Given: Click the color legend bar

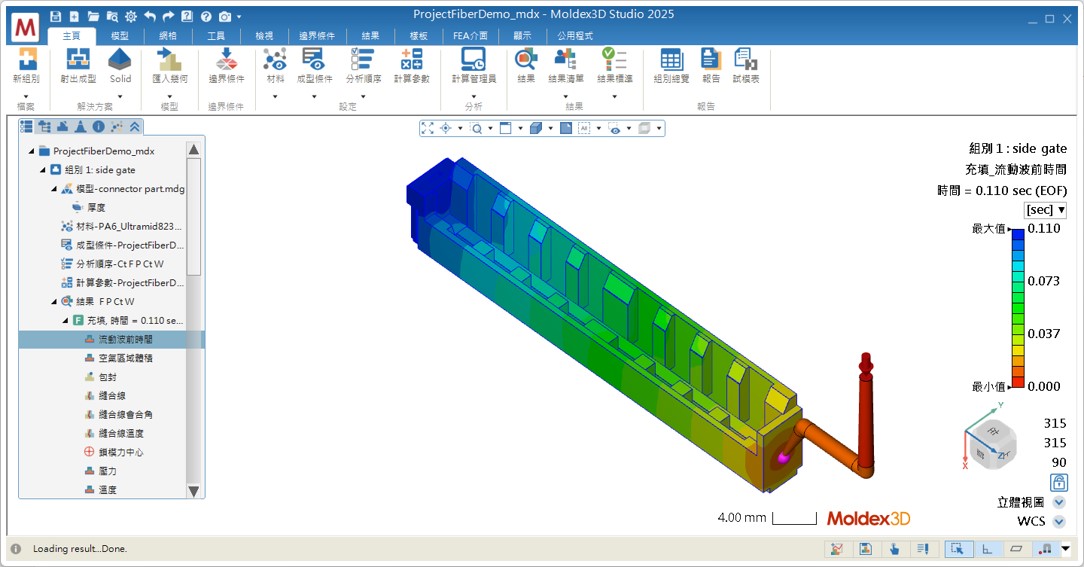Looking at the screenshot, I should pyautogui.click(x=1018, y=308).
